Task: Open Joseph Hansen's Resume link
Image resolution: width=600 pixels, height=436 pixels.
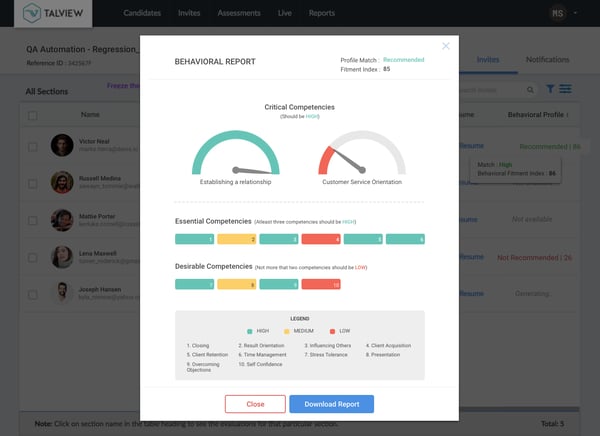Action: (x=471, y=294)
